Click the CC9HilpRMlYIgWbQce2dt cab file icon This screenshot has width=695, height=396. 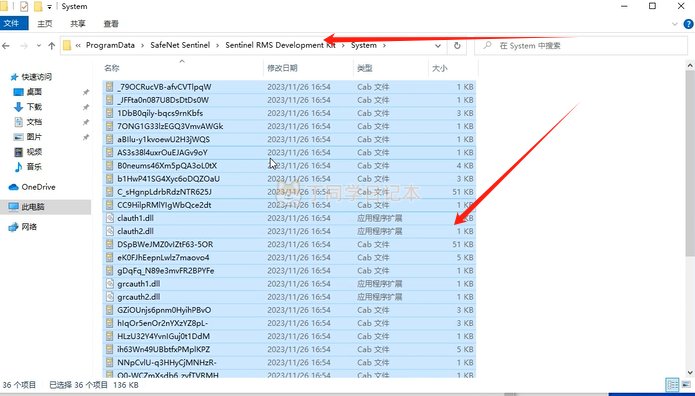tap(109, 205)
